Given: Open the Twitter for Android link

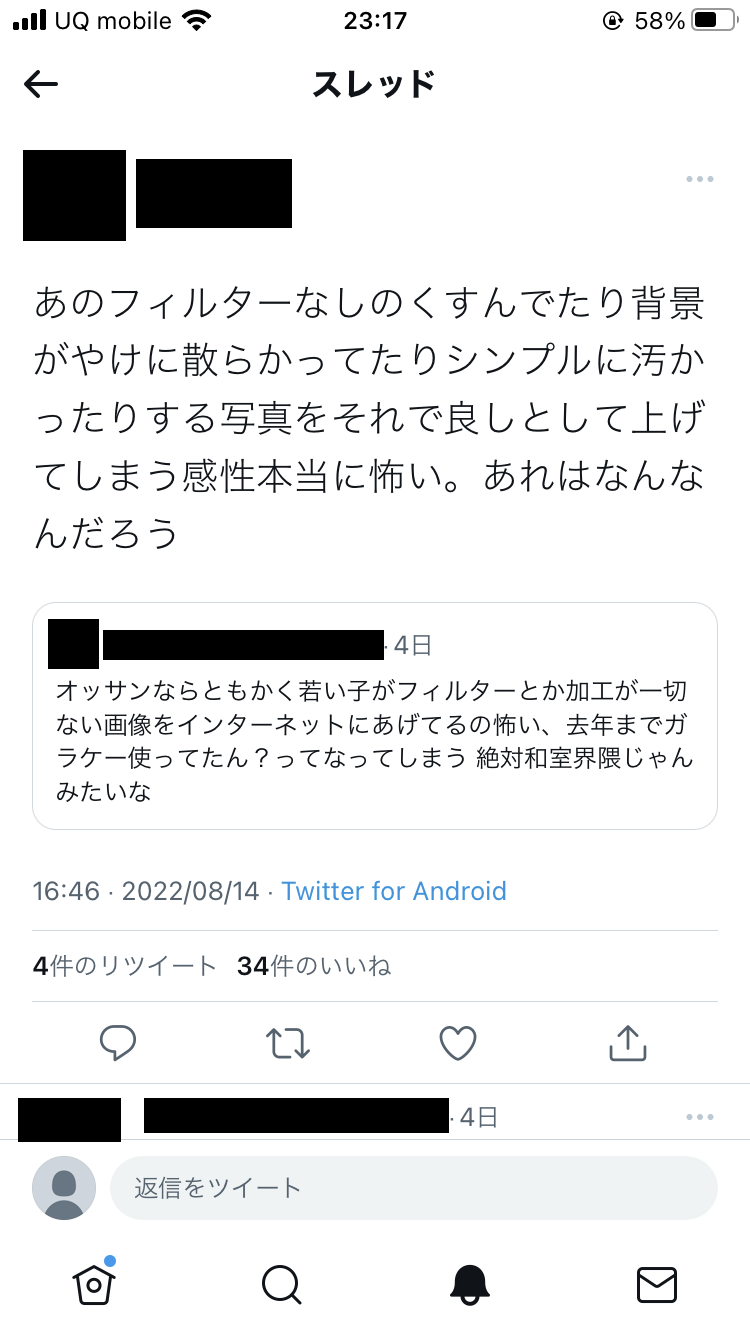Looking at the screenshot, I should 394,891.
